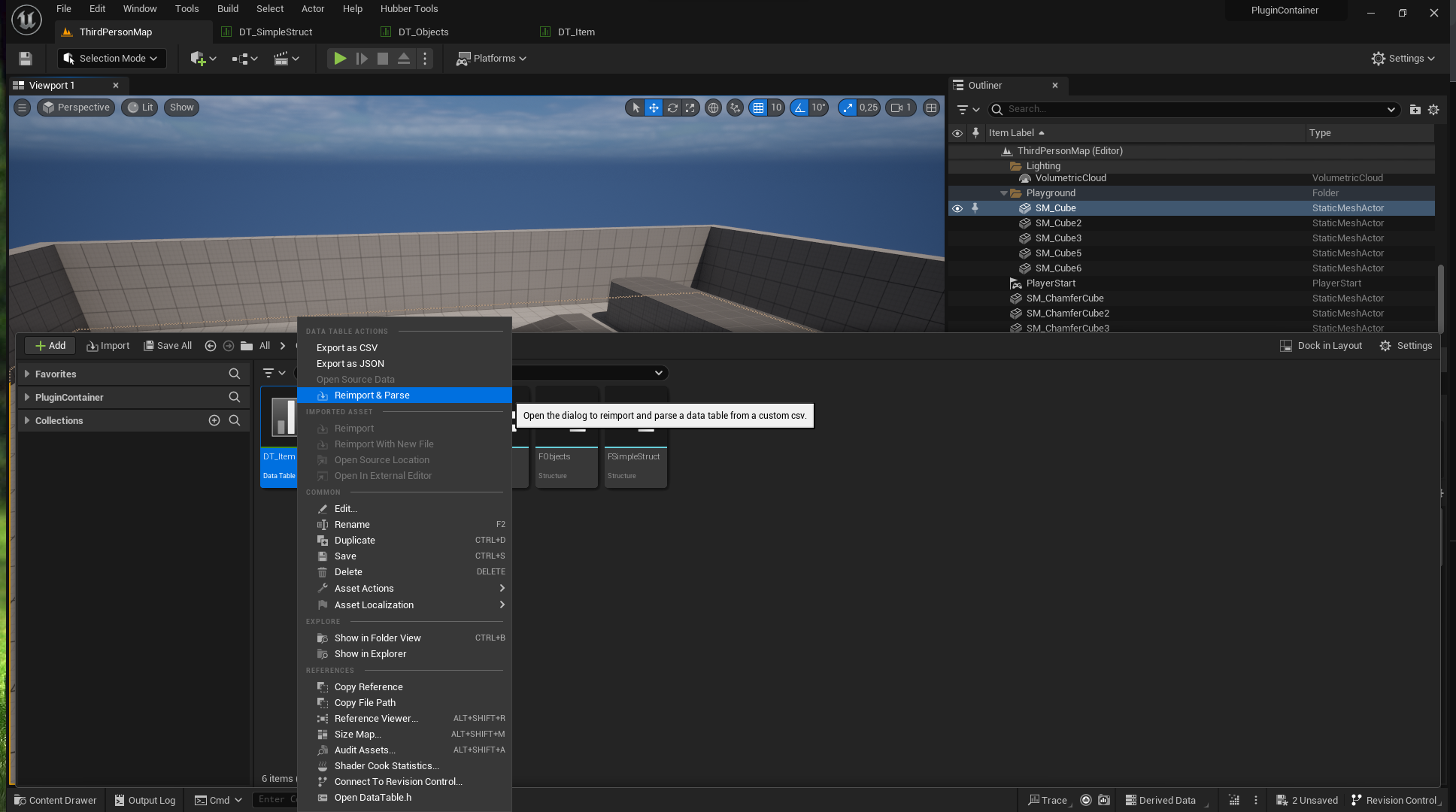Click the Import button in the content browser
1456x812 pixels.
(x=108, y=346)
